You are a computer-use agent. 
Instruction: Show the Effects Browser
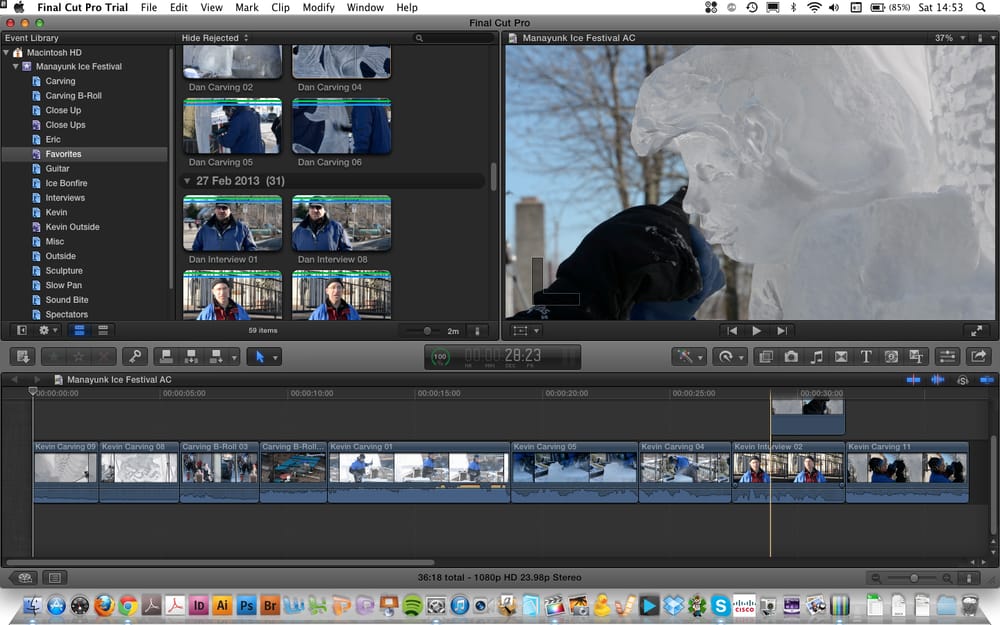(x=766, y=357)
